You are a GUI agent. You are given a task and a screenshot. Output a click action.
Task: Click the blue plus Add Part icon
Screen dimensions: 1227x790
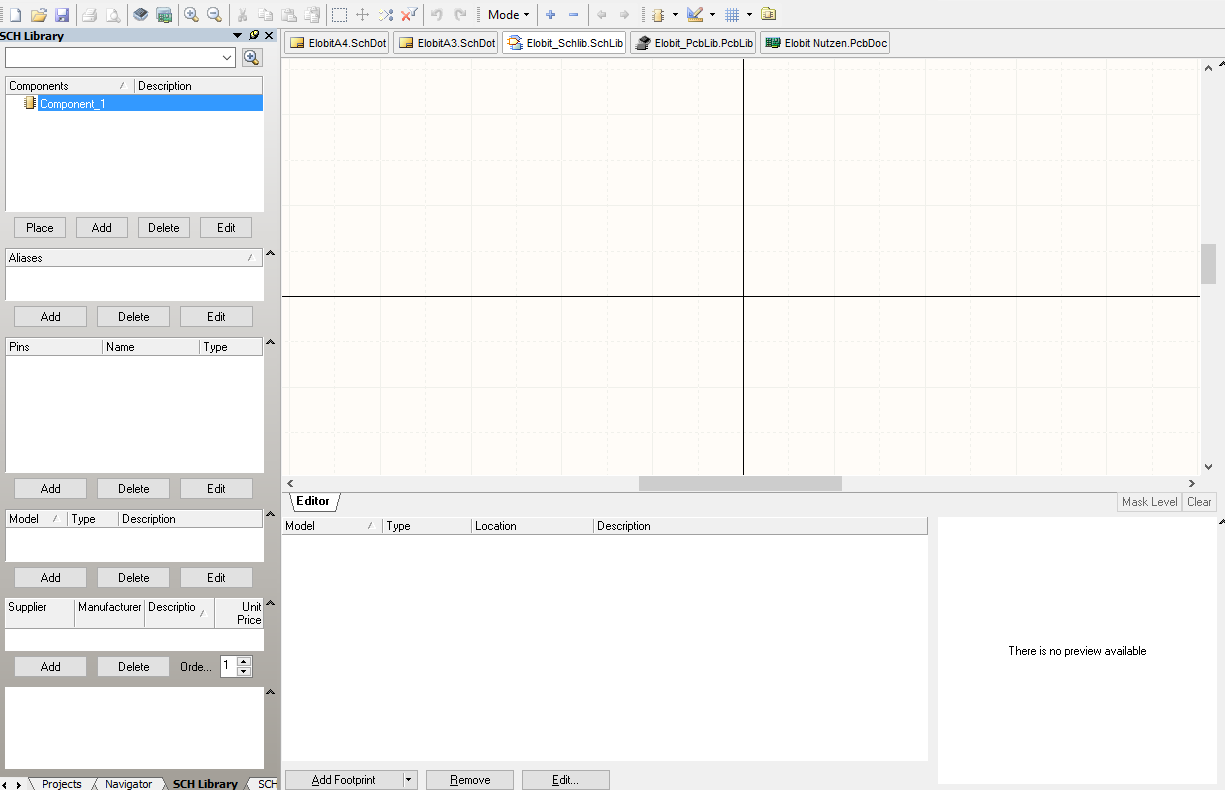(x=550, y=15)
